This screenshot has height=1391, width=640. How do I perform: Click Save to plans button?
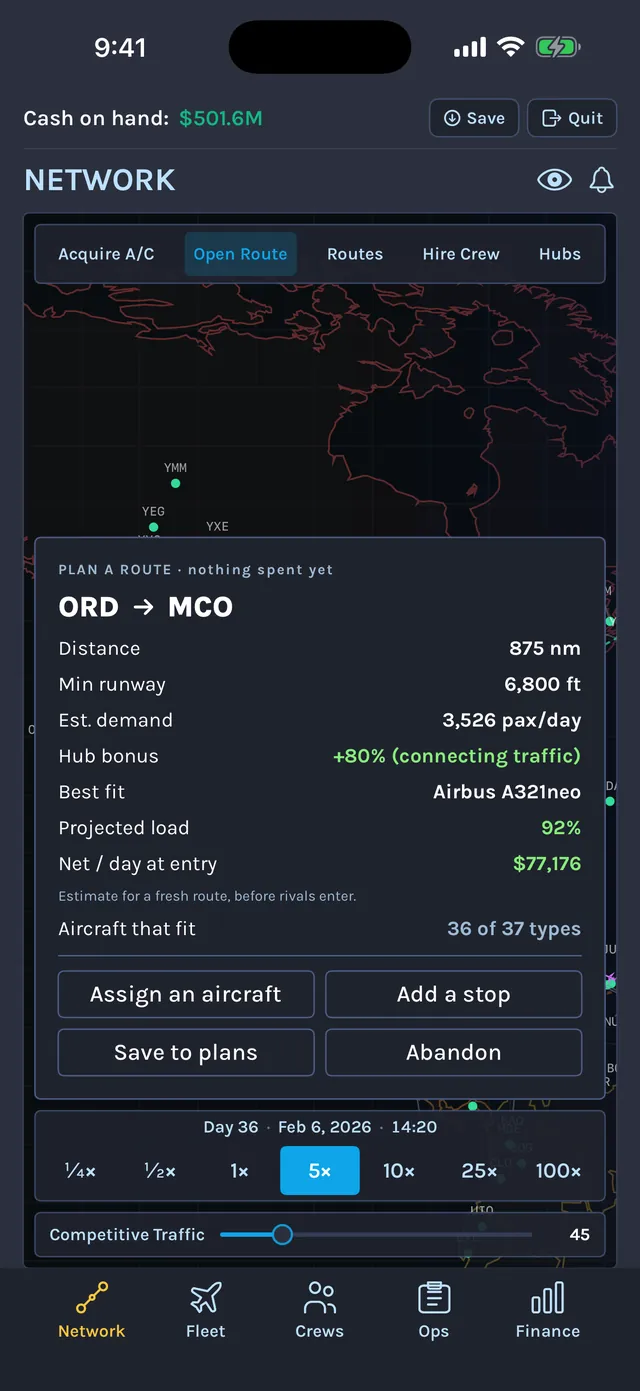[x=186, y=1052]
